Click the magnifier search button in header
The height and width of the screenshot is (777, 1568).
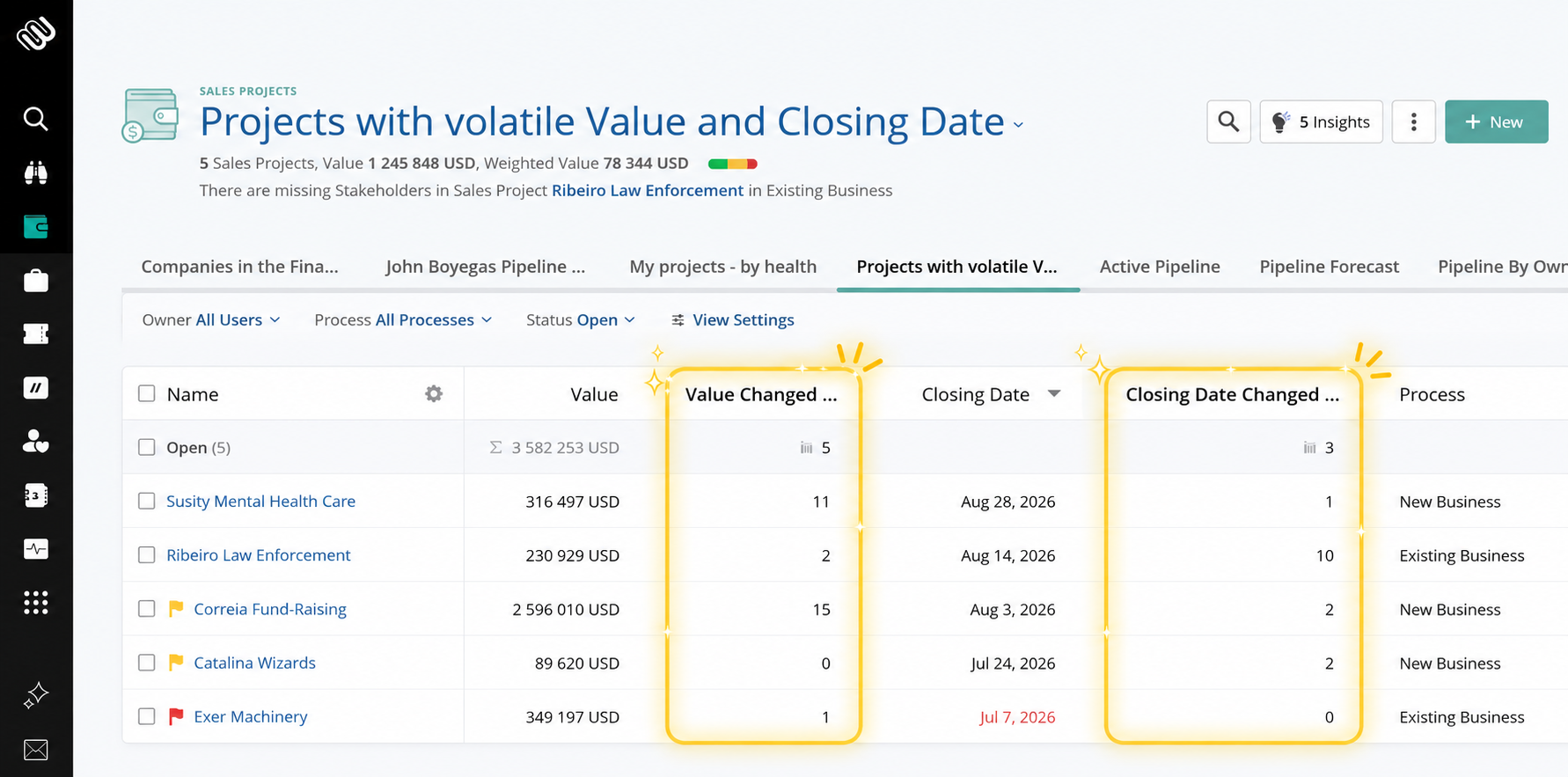click(1228, 121)
